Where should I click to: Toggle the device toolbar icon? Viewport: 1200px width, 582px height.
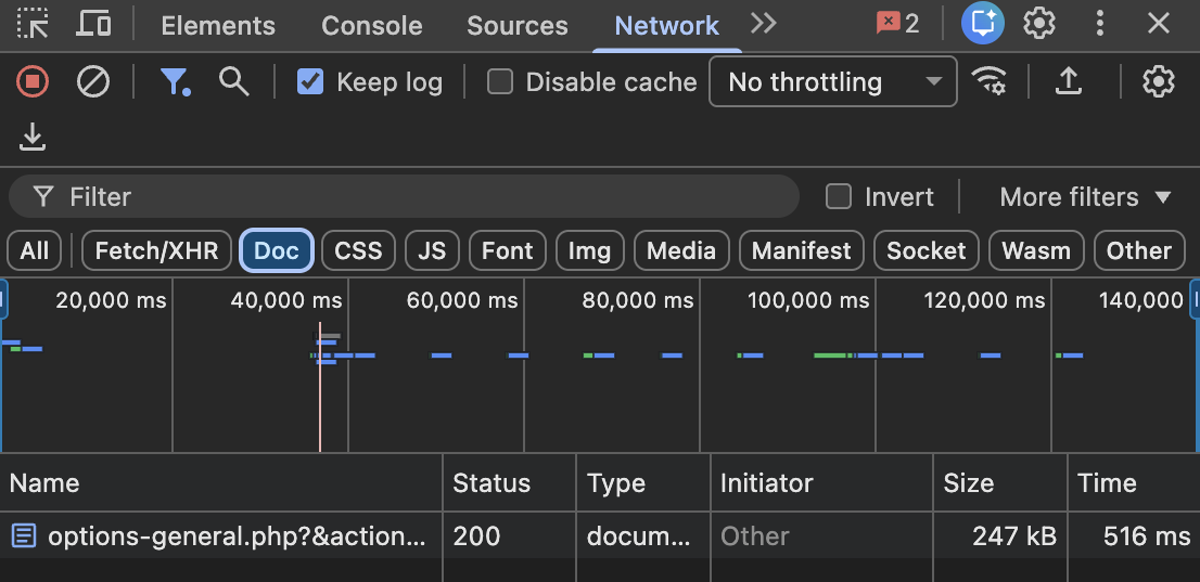(x=94, y=24)
